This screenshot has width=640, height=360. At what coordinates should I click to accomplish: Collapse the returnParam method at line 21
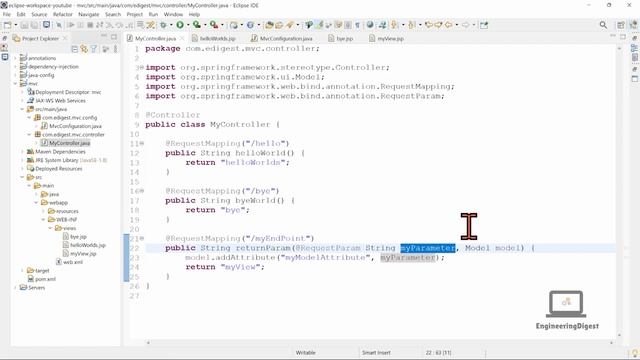pyautogui.click(x=142, y=238)
